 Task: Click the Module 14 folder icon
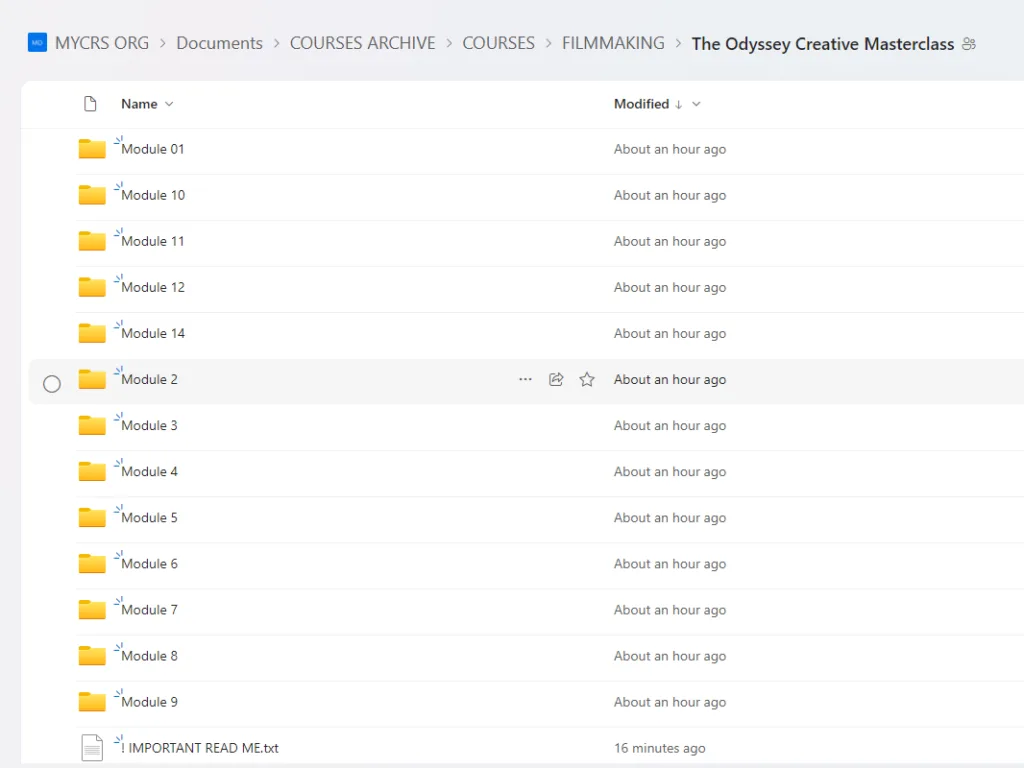[92, 334]
